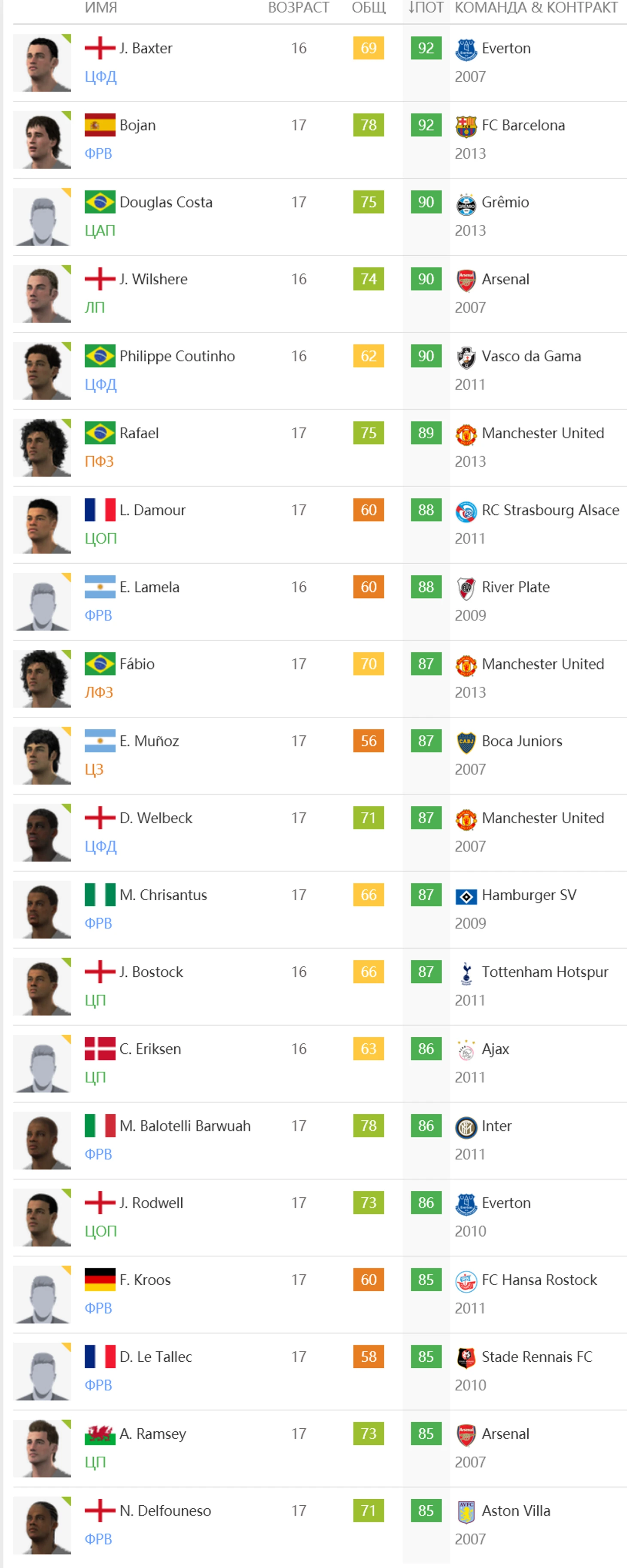Image resolution: width=627 pixels, height=1568 pixels.
Task: Click the КОМАНДА & КОНТРАКТ column header
Action: pyautogui.click(x=536, y=8)
